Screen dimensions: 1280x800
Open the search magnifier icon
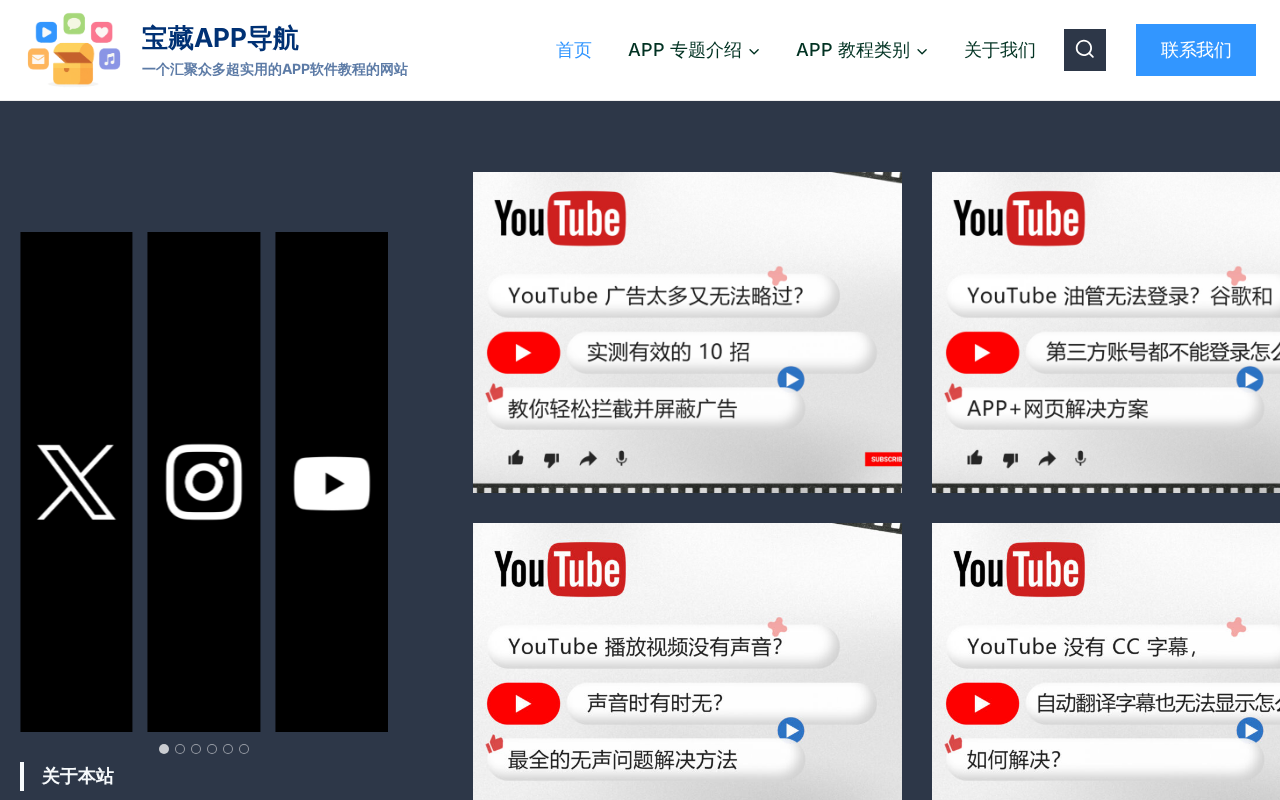point(1085,50)
